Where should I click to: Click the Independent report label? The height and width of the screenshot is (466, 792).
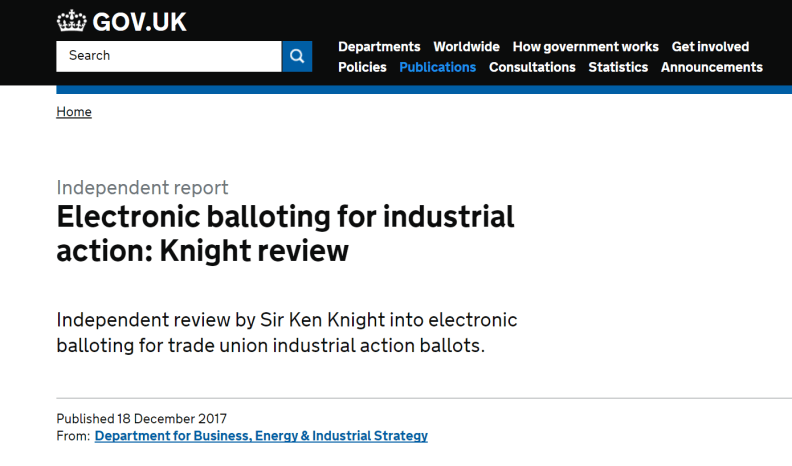142,187
